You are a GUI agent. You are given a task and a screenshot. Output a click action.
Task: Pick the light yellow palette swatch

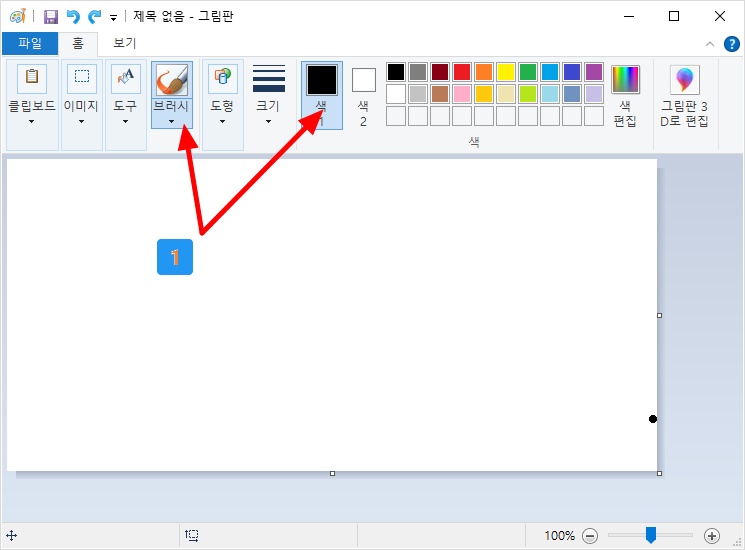point(506,94)
